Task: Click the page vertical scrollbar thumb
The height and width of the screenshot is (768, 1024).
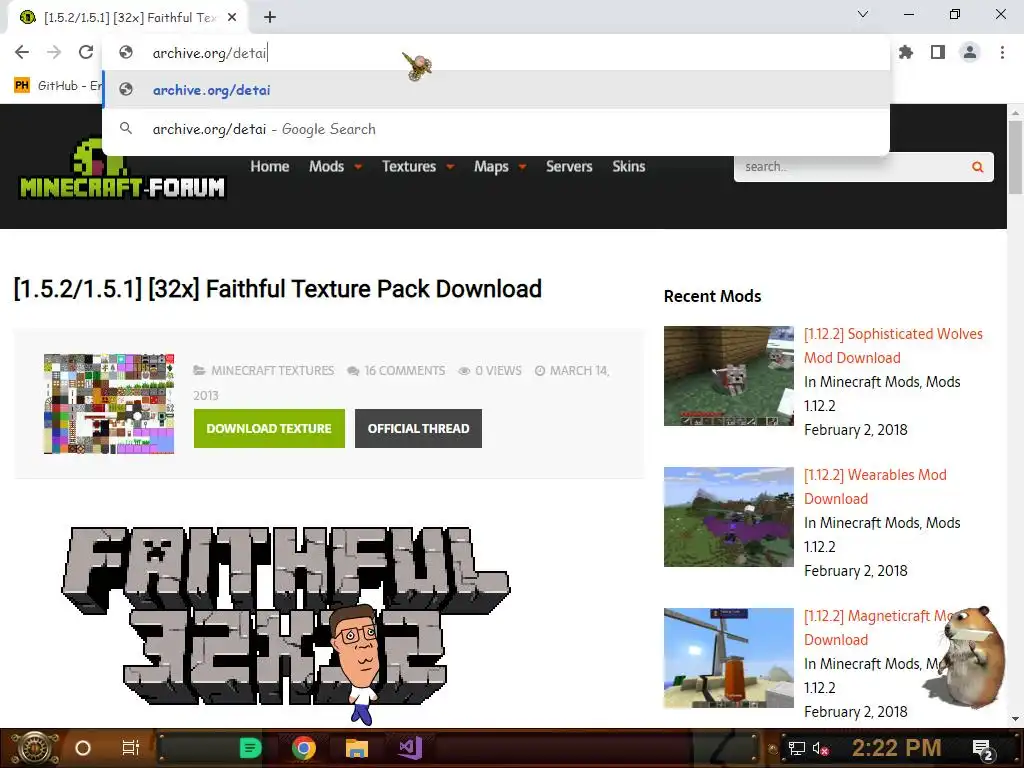Action: pos(1015,157)
